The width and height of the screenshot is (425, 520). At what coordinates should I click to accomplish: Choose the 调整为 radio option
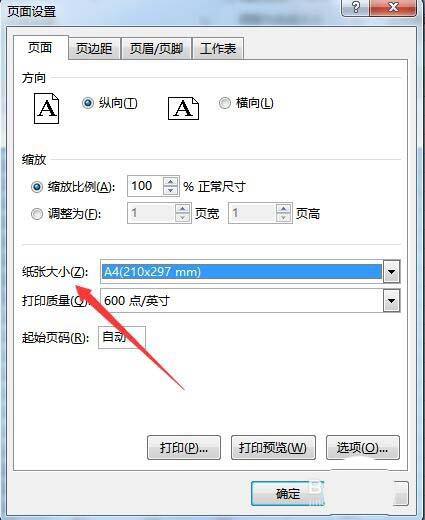(37, 214)
